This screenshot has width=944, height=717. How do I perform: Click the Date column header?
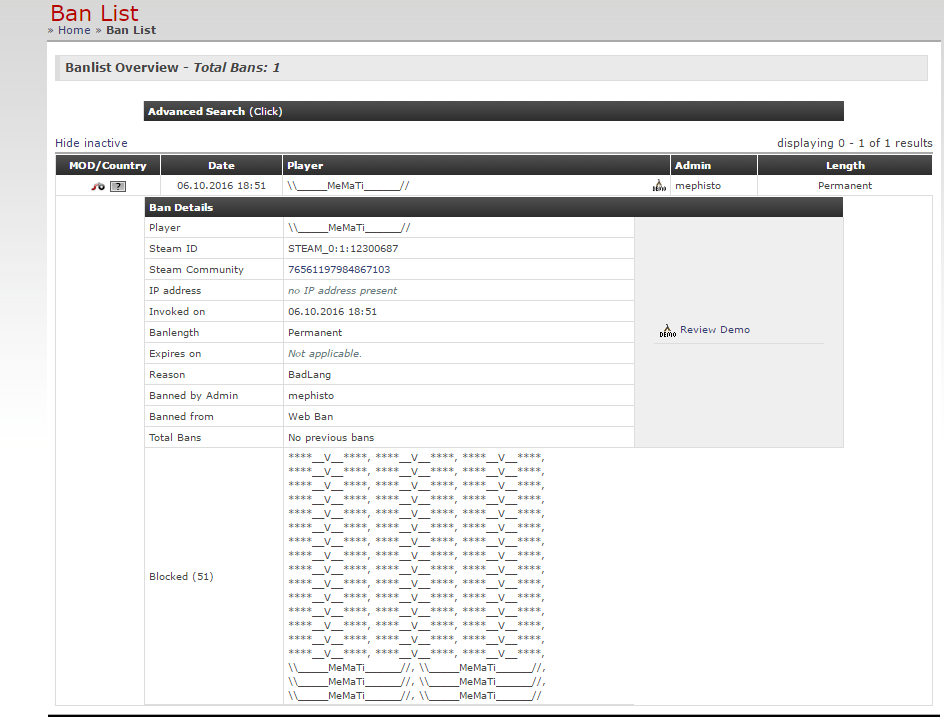point(221,166)
